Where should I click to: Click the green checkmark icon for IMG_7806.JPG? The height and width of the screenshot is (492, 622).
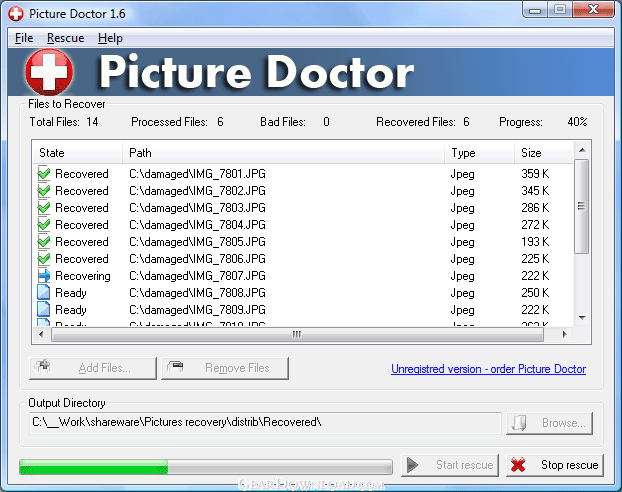[x=44, y=259]
